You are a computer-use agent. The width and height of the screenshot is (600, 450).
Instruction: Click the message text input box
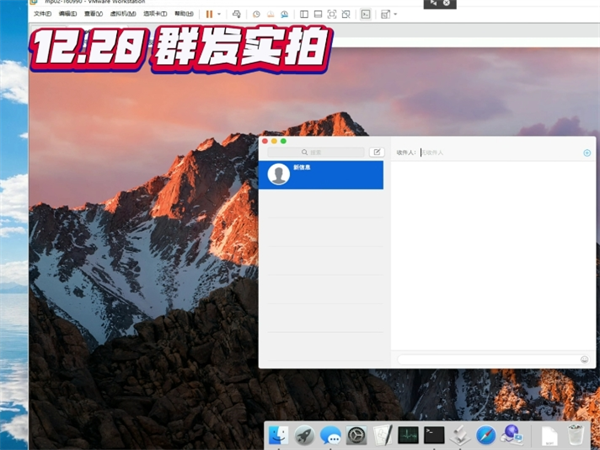(487, 359)
